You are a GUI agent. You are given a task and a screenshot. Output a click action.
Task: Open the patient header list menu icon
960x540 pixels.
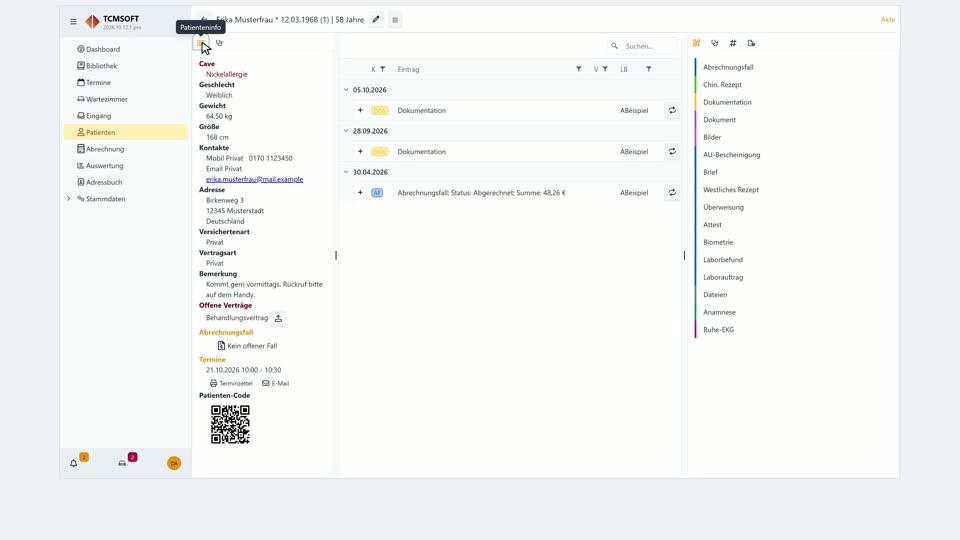pyautogui.click(x=395, y=20)
